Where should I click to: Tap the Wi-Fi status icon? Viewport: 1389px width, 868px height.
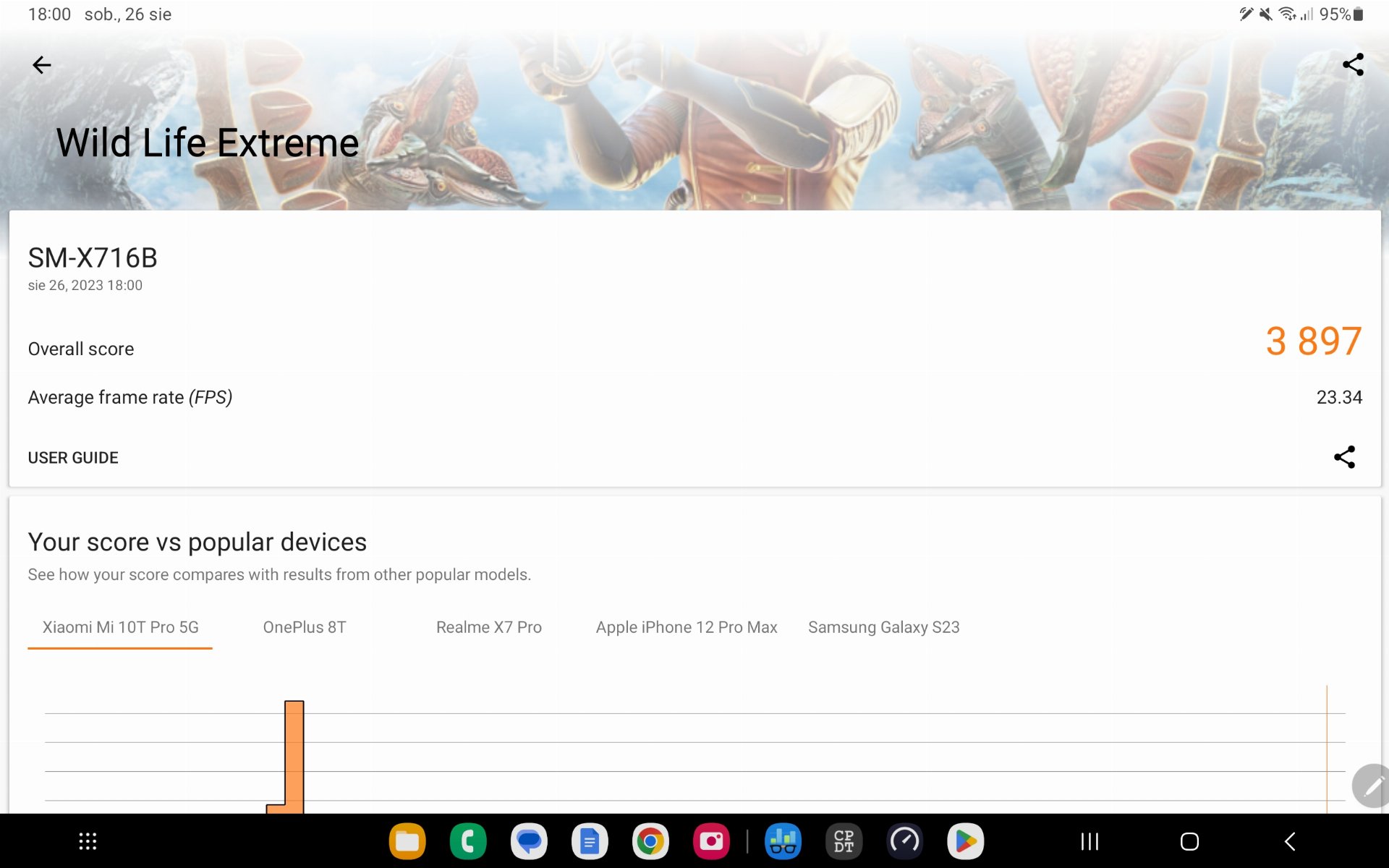click(1287, 14)
